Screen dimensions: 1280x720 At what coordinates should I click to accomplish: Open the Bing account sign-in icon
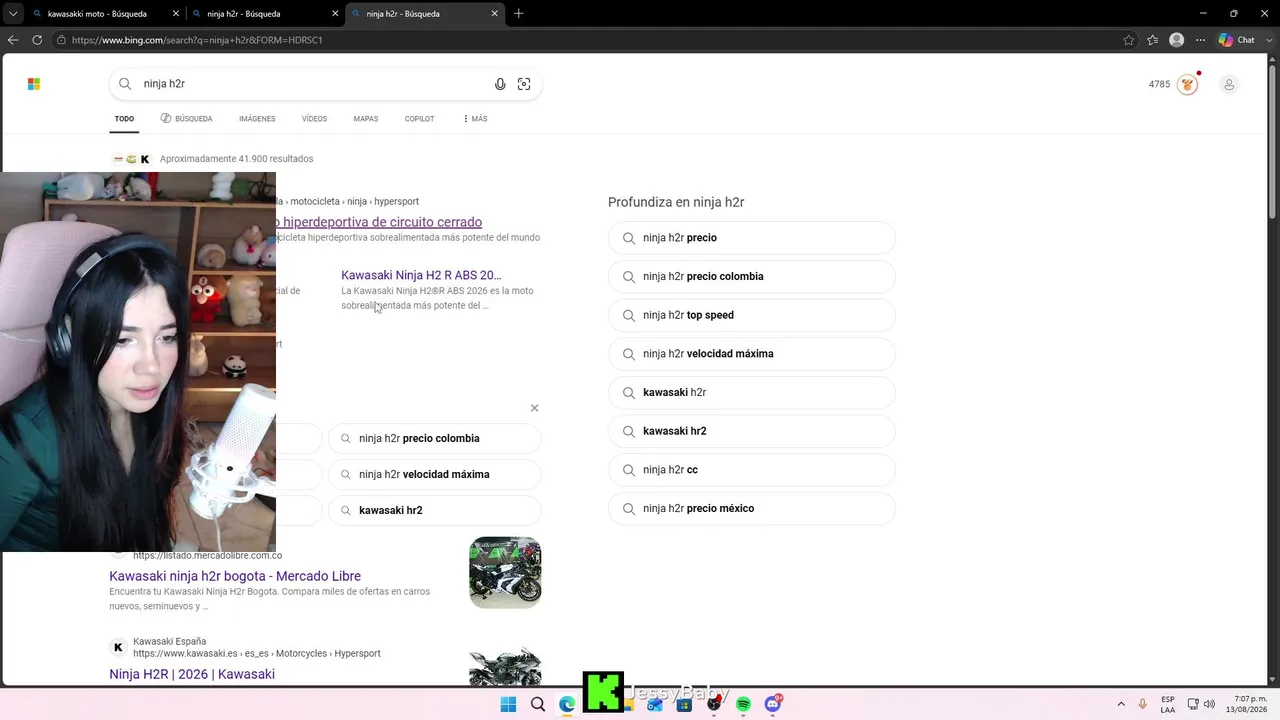tap(1229, 84)
